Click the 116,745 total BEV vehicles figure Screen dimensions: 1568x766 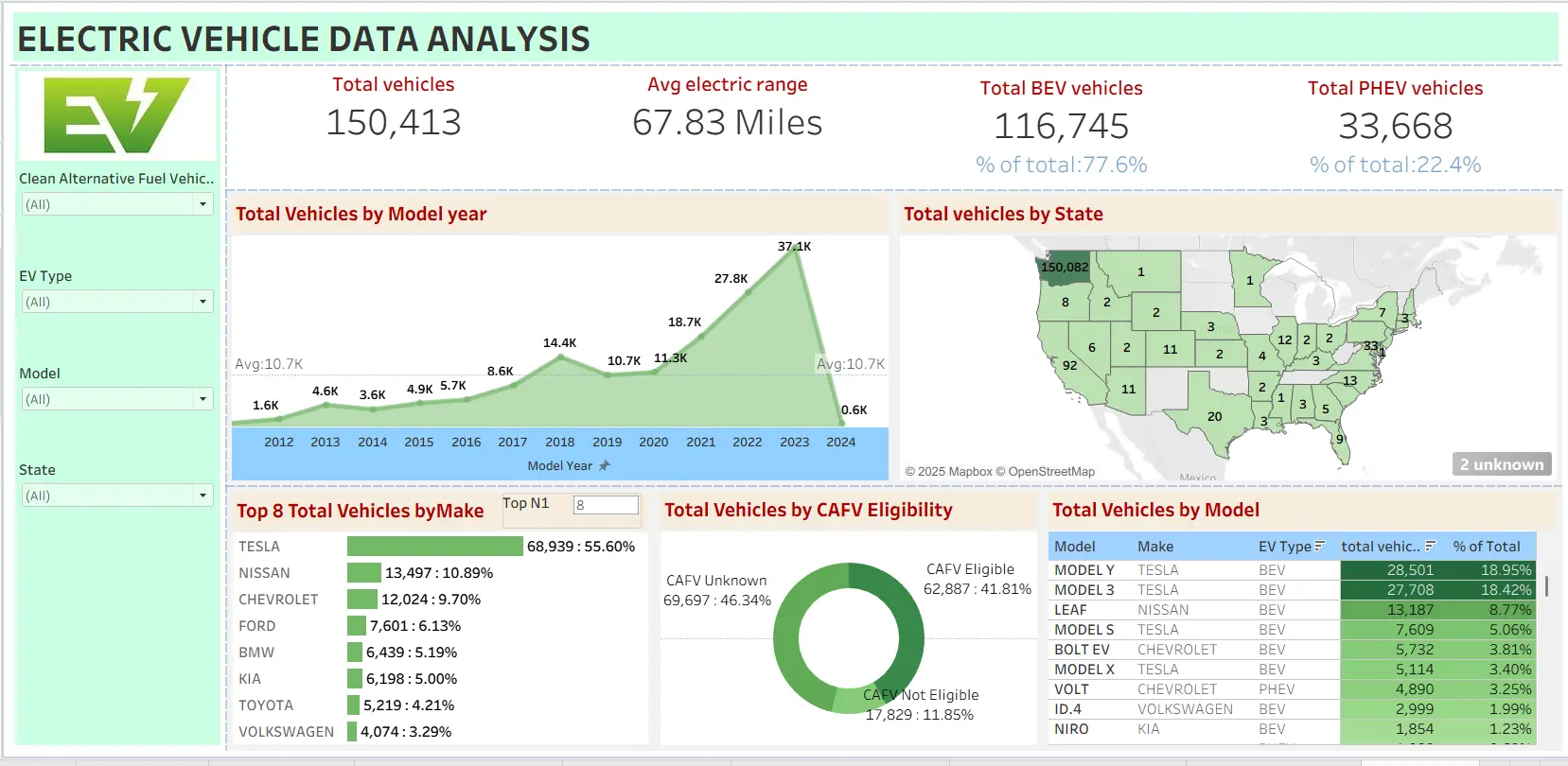1062,126
